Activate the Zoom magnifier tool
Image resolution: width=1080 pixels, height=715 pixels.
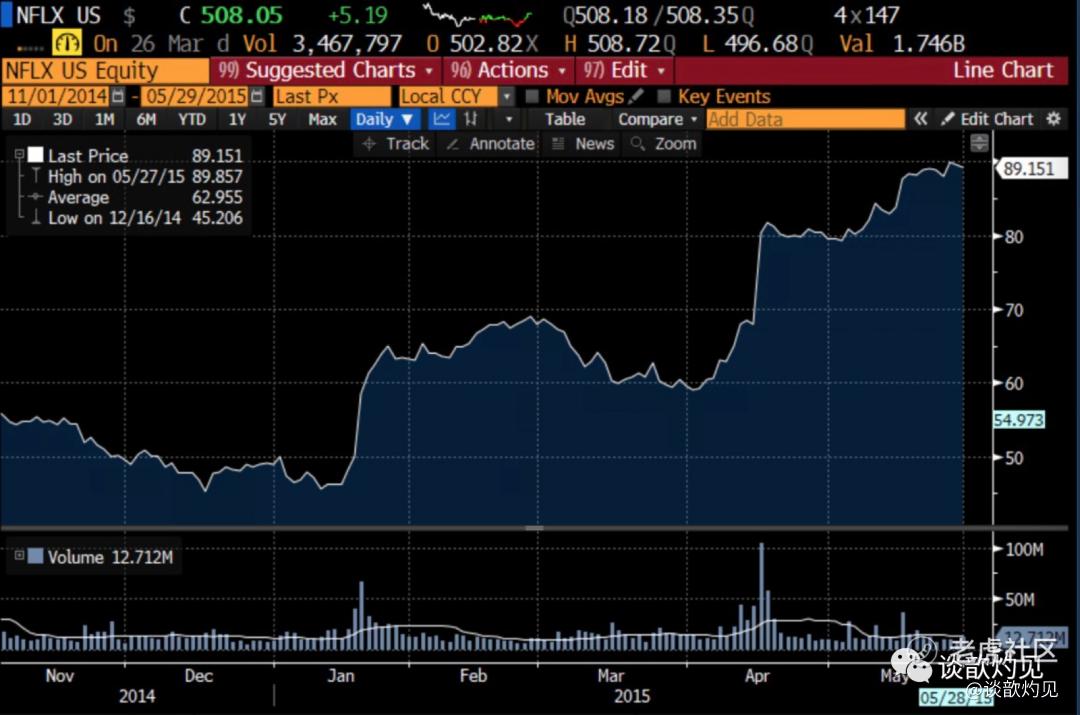pyautogui.click(x=664, y=143)
